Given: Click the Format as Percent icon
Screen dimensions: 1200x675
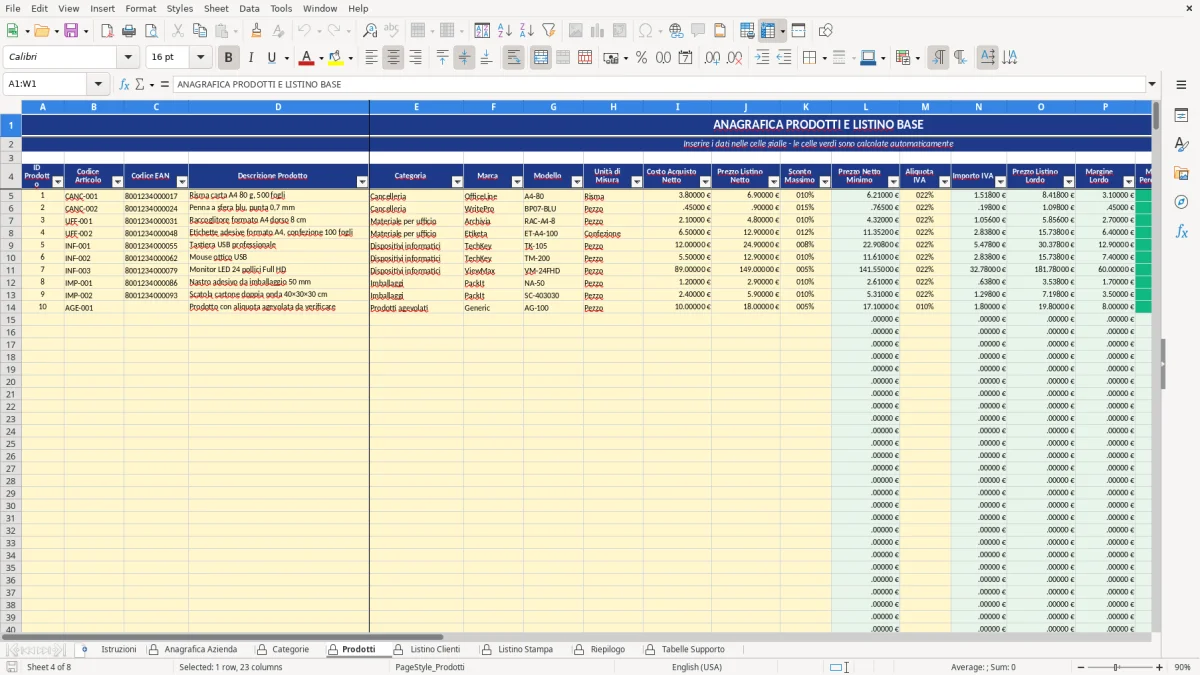Looking at the screenshot, I should tap(641, 58).
